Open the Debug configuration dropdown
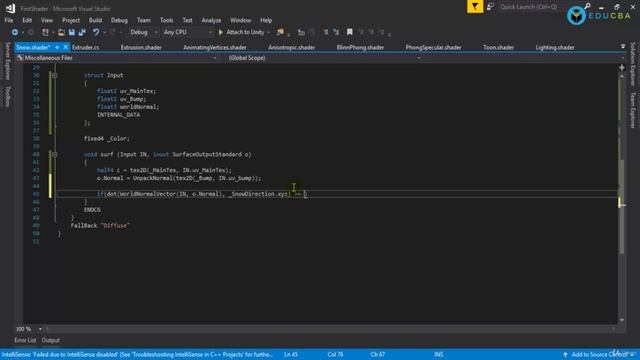The width and height of the screenshot is (640, 360). coord(144,32)
